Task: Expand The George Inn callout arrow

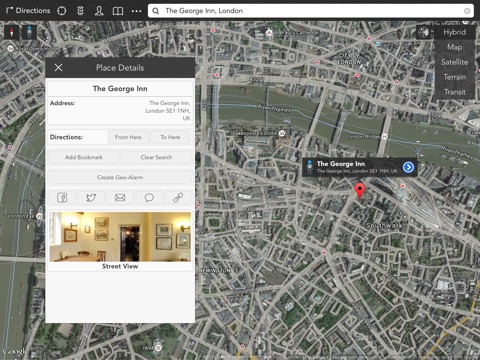Action: pos(408,167)
